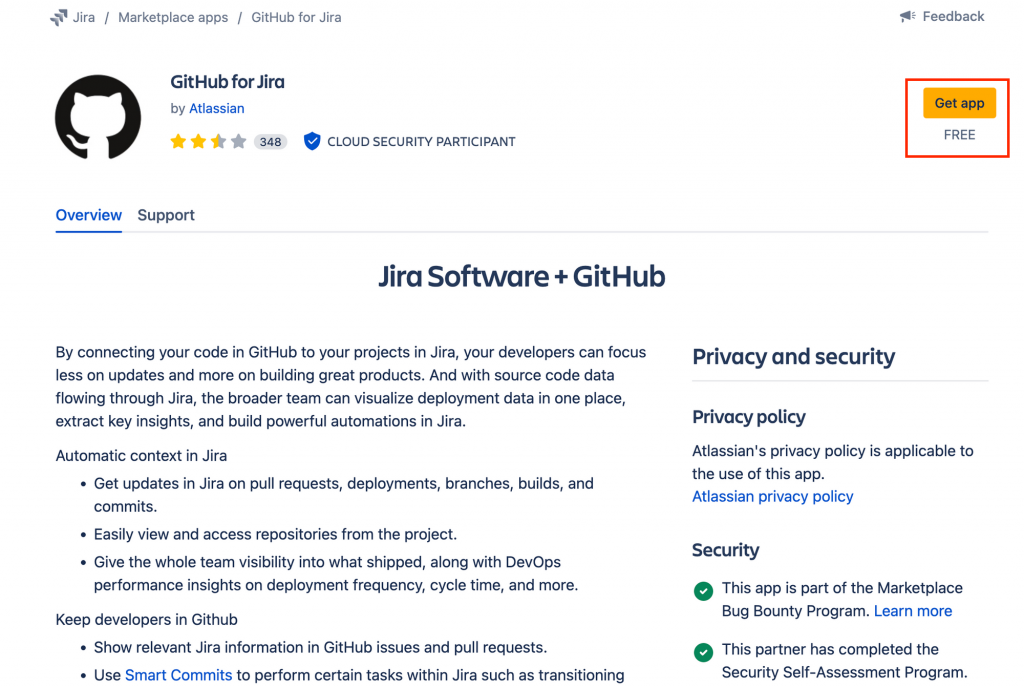Click Automatic context in Jira text
This screenshot has width=1024, height=688.
click(141, 456)
